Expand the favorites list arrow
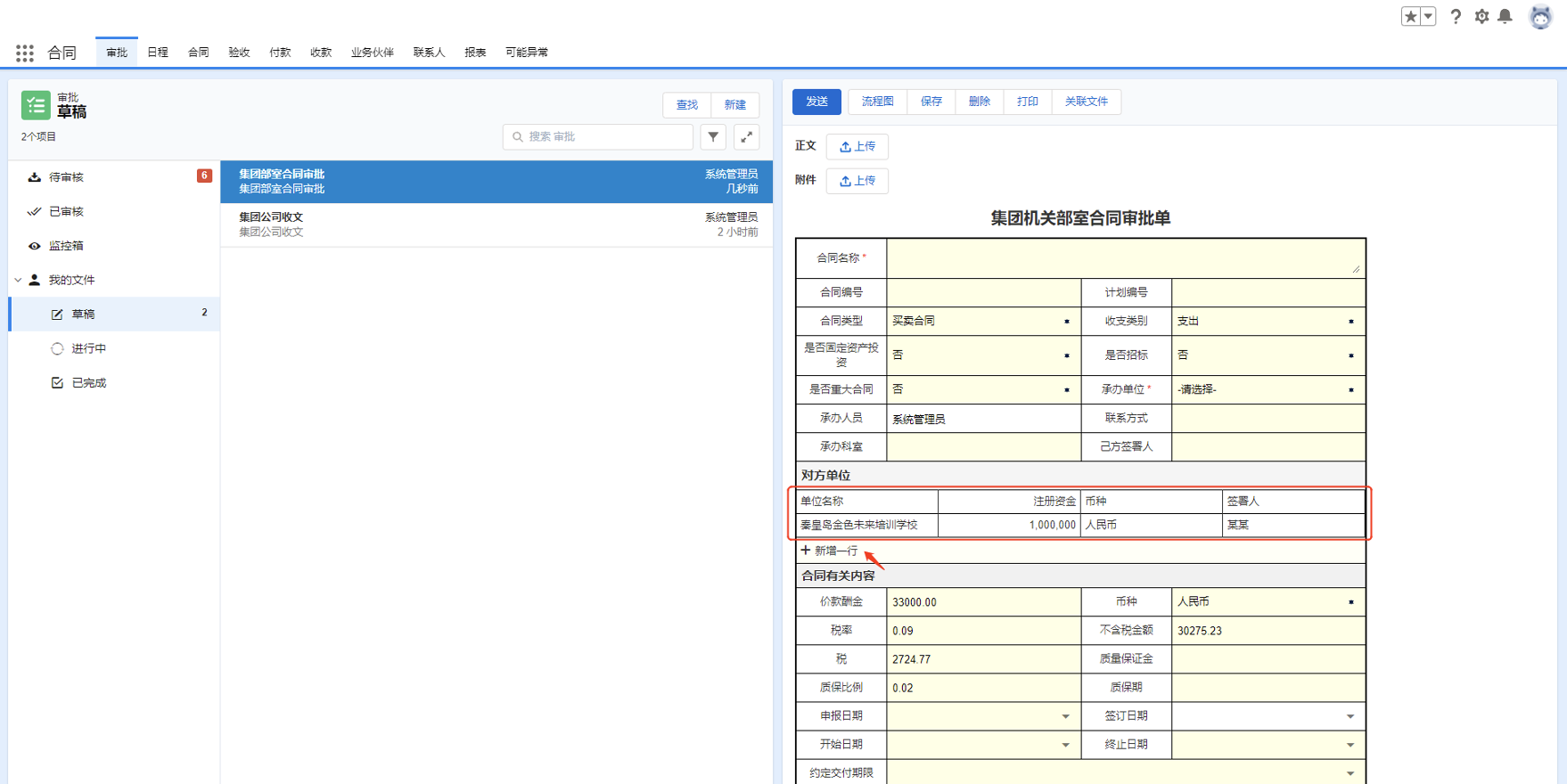Viewport: 1567px width, 784px height. click(1428, 16)
